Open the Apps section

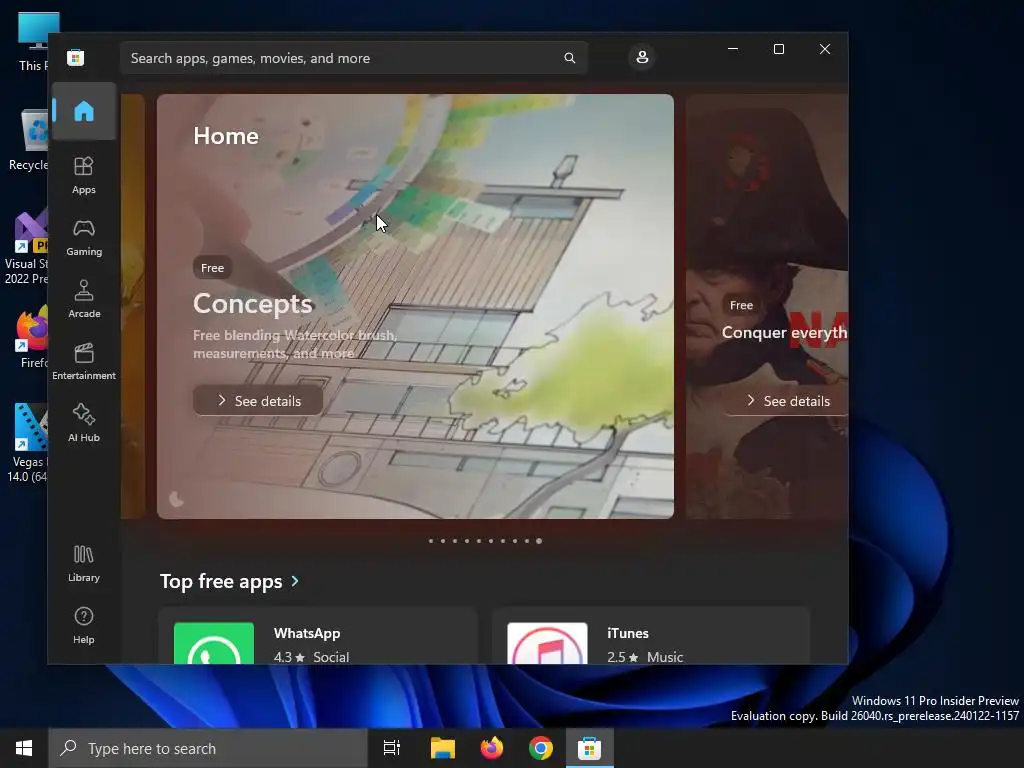click(x=84, y=175)
